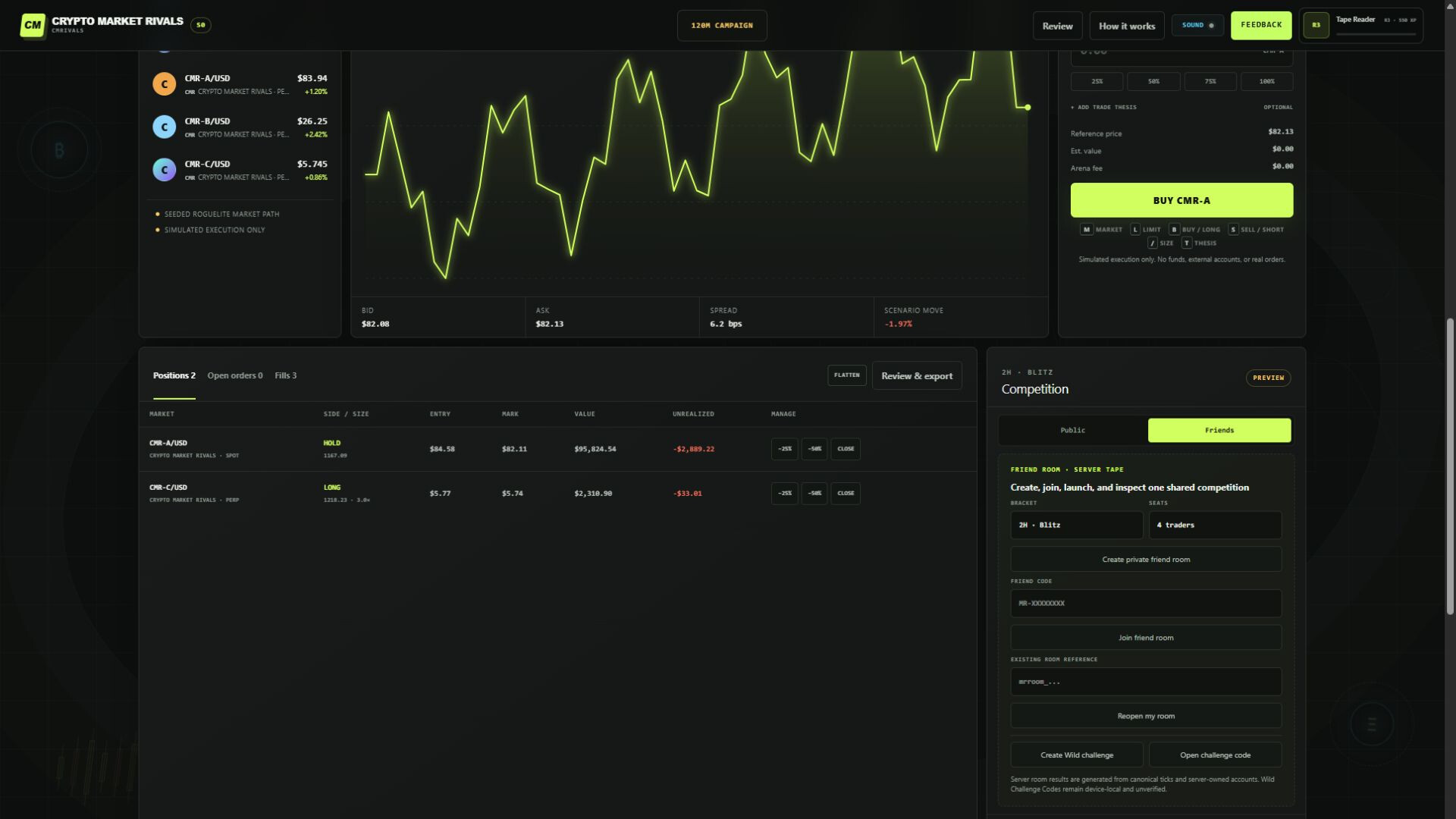The width and height of the screenshot is (1456, 819).
Task: Close the CMR-C/USD position
Action: (846, 493)
